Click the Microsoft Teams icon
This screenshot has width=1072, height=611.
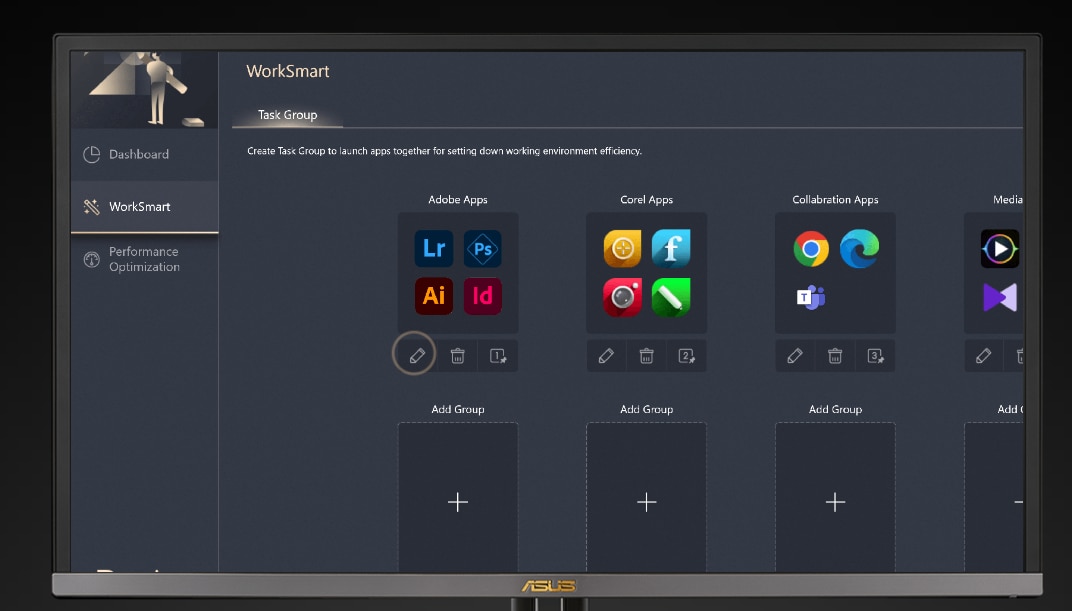(x=811, y=296)
